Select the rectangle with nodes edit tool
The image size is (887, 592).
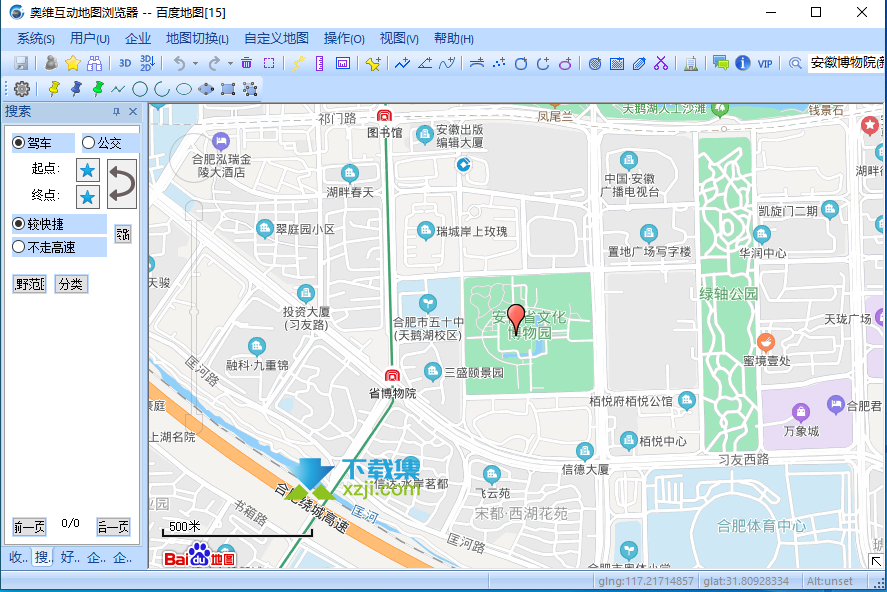pos(228,89)
